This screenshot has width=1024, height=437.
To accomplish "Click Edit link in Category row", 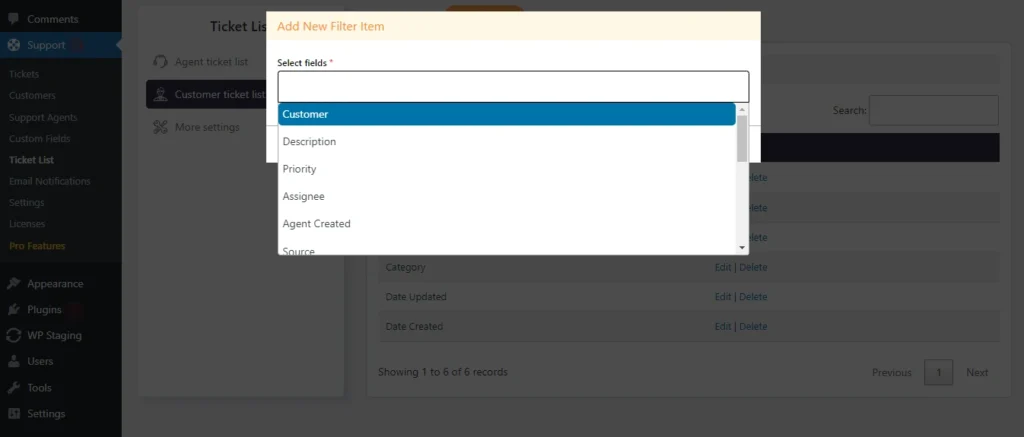I will pyautogui.click(x=723, y=267).
